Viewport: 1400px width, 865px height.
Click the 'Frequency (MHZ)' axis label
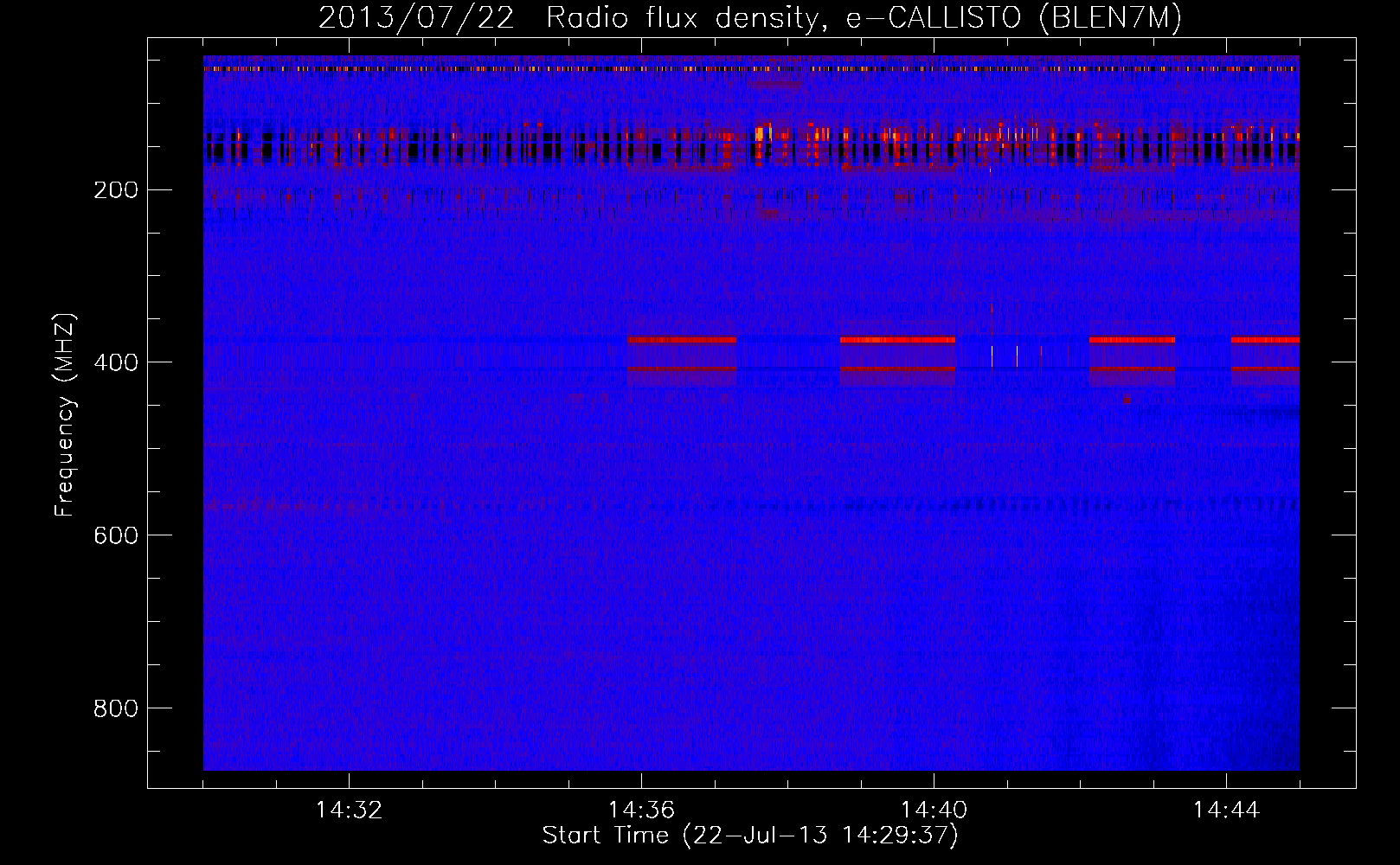[x=65, y=414]
